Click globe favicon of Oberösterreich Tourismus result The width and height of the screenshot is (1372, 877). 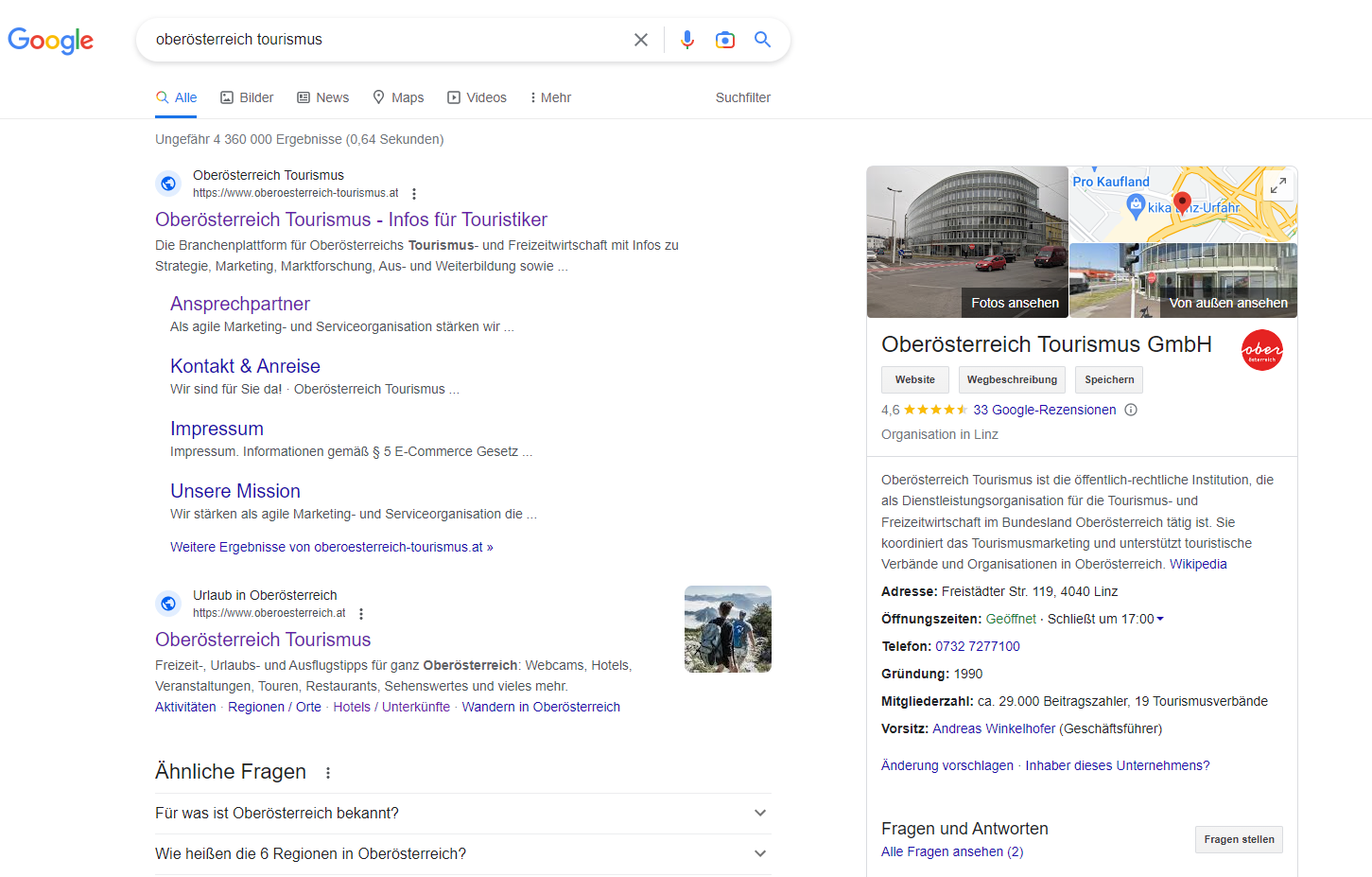click(x=168, y=184)
